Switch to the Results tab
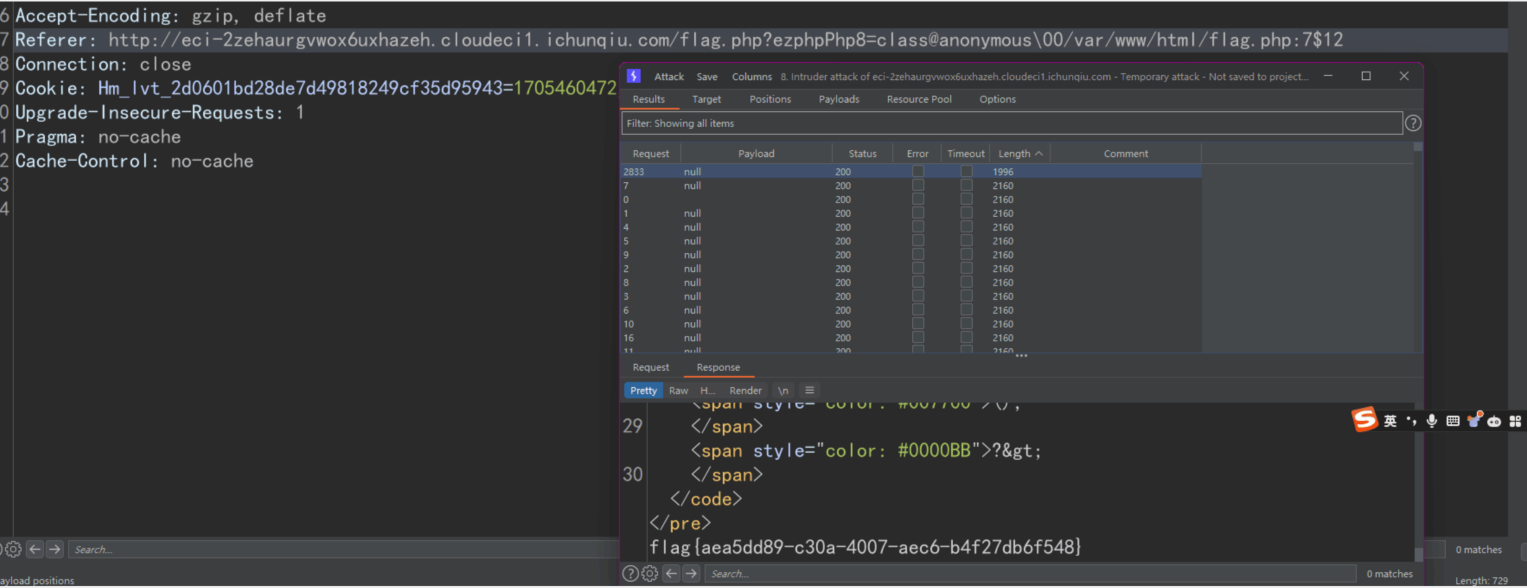This screenshot has width=1527, height=588. pos(649,99)
